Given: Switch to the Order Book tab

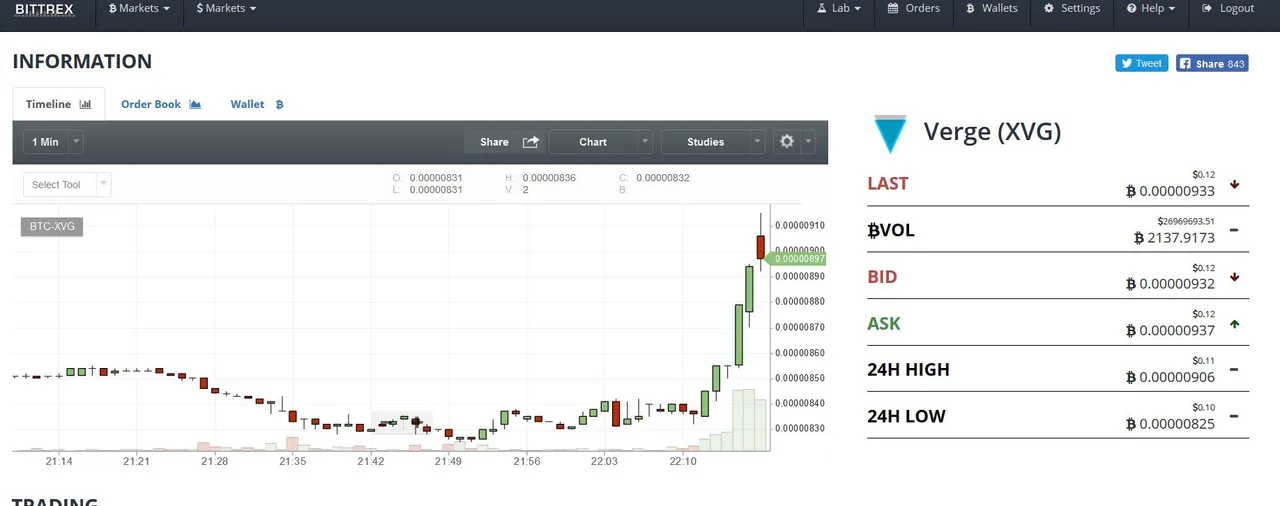Looking at the screenshot, I should (x=161, y=104).
